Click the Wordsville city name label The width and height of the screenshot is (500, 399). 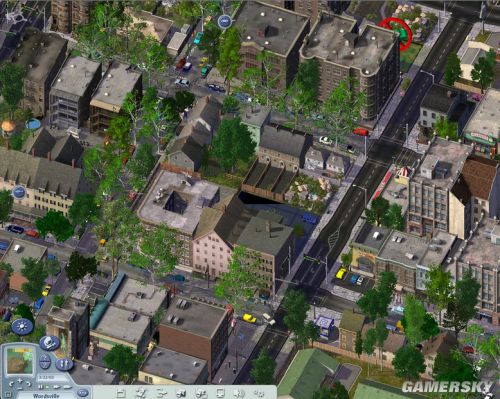[46, 396]
